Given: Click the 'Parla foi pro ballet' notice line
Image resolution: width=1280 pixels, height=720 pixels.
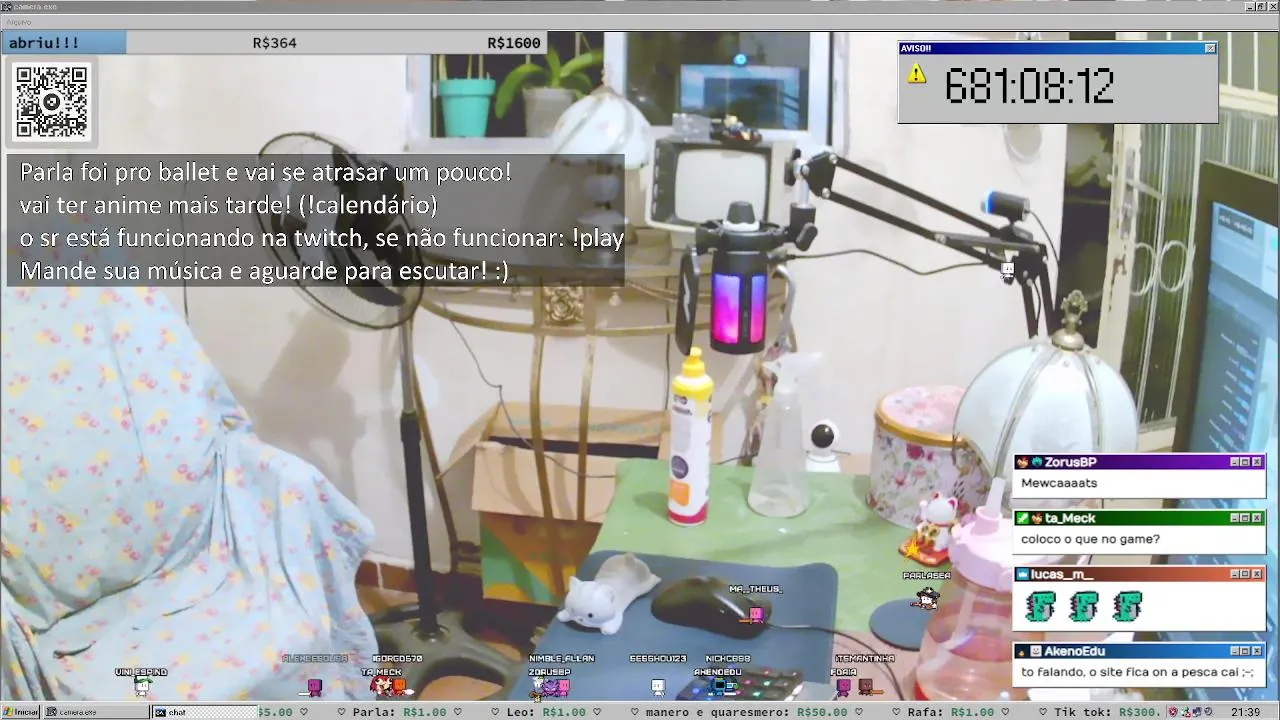Looking at the screenshot, I should 266,172.
